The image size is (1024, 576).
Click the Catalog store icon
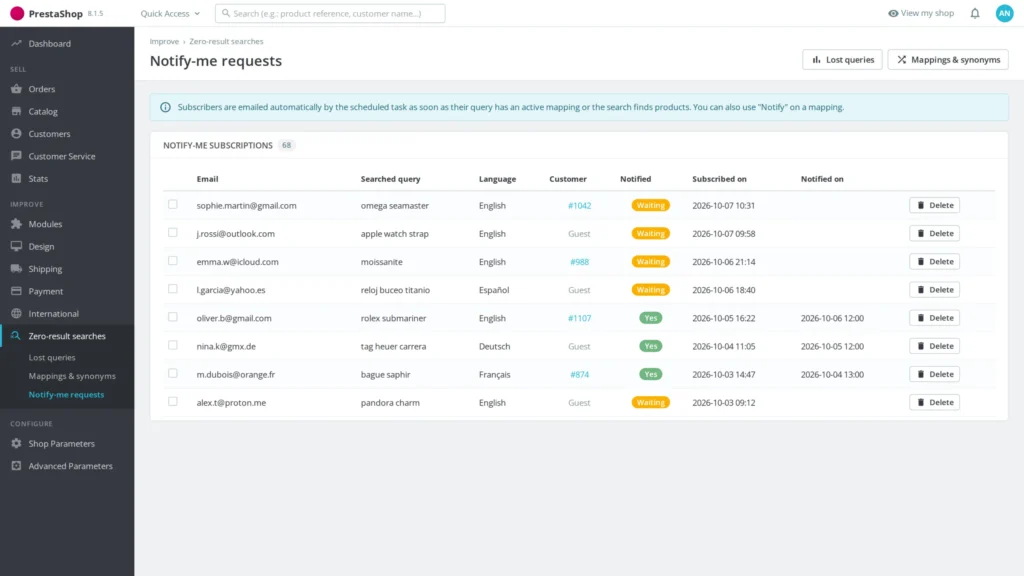(16, 111)
